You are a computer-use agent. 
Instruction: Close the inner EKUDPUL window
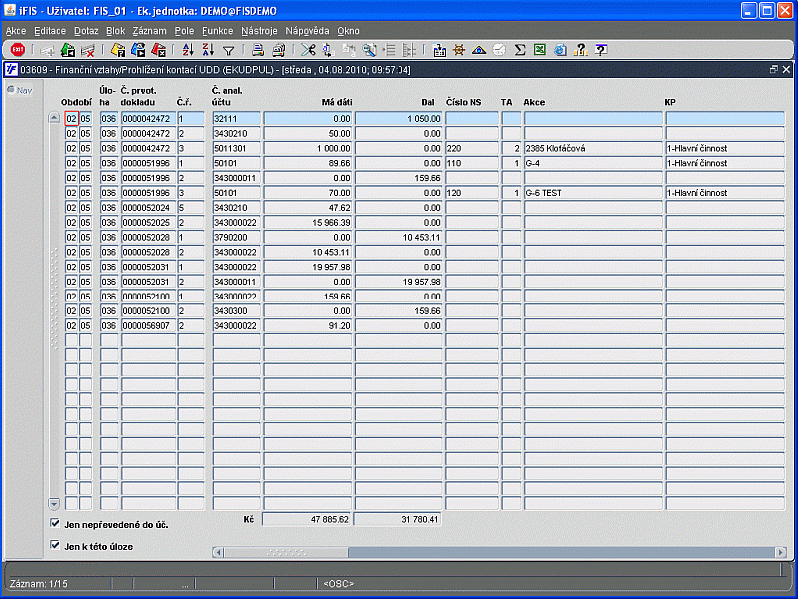(x=786, y=69)
